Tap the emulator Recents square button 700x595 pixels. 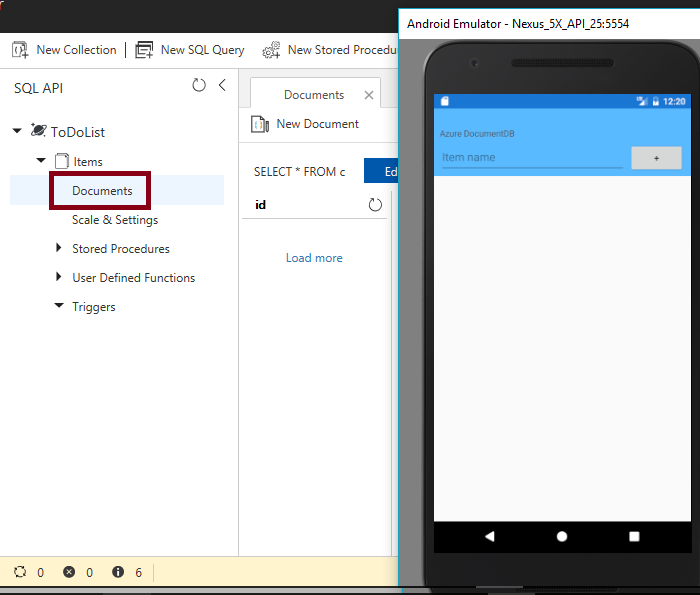point(634,536)
